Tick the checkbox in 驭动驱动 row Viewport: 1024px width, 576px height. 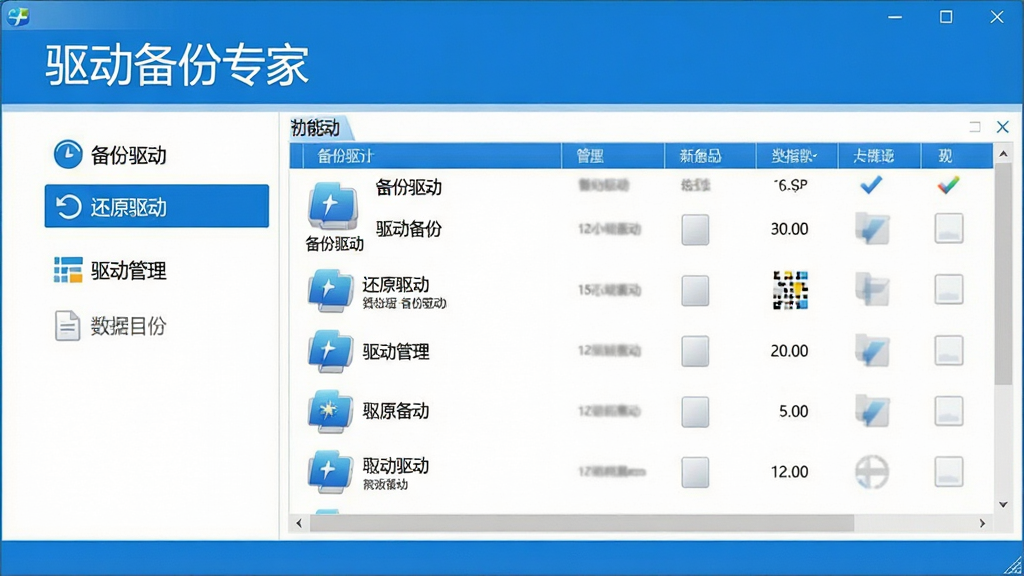695,472
